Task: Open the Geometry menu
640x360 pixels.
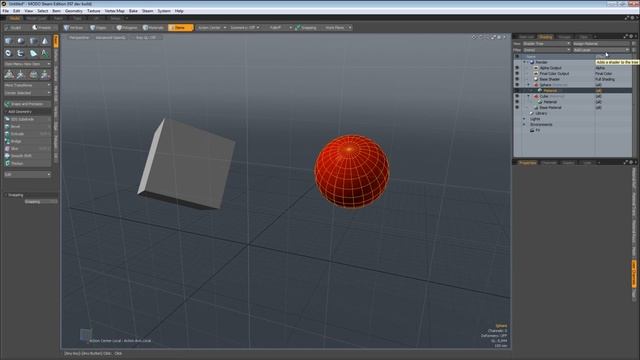Action: tap(73, 11)
